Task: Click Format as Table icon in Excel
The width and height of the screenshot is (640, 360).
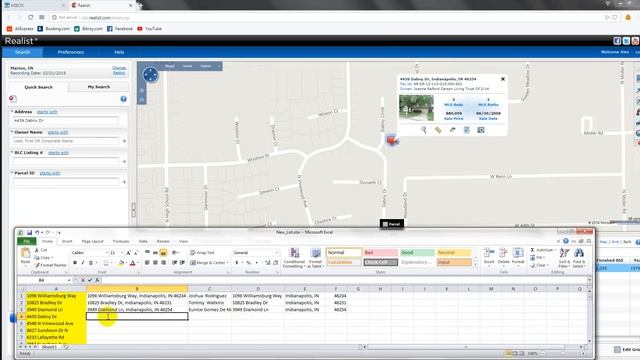Action: click(x=315, y=258)
